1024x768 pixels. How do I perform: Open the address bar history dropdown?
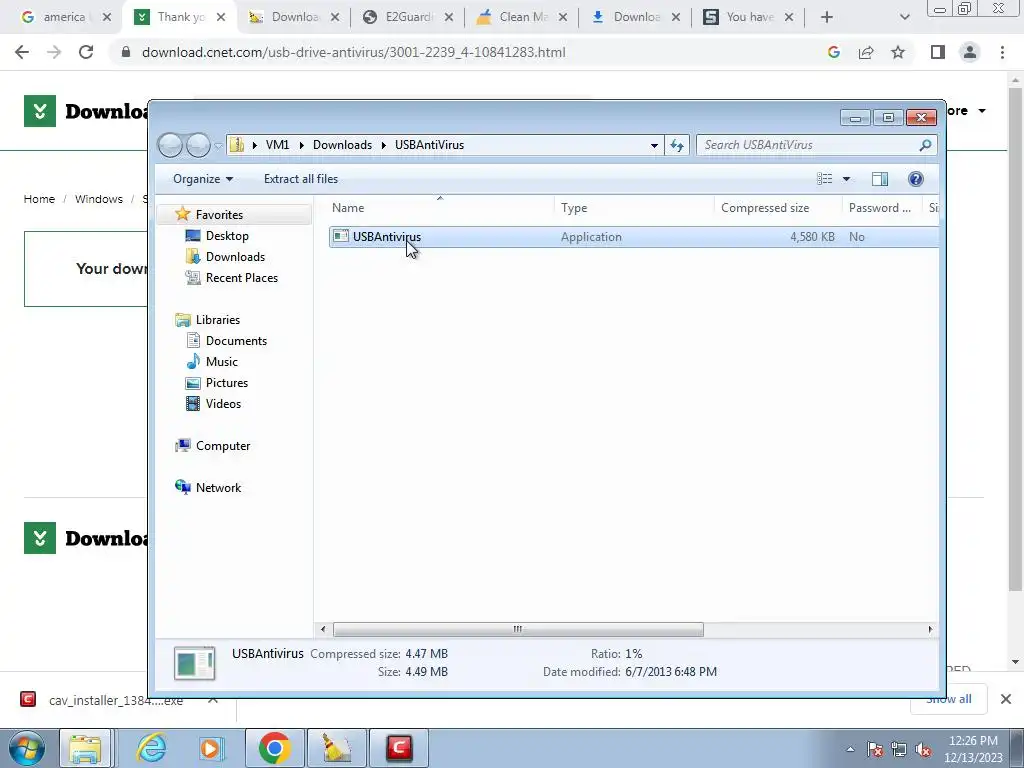(654, 146)
